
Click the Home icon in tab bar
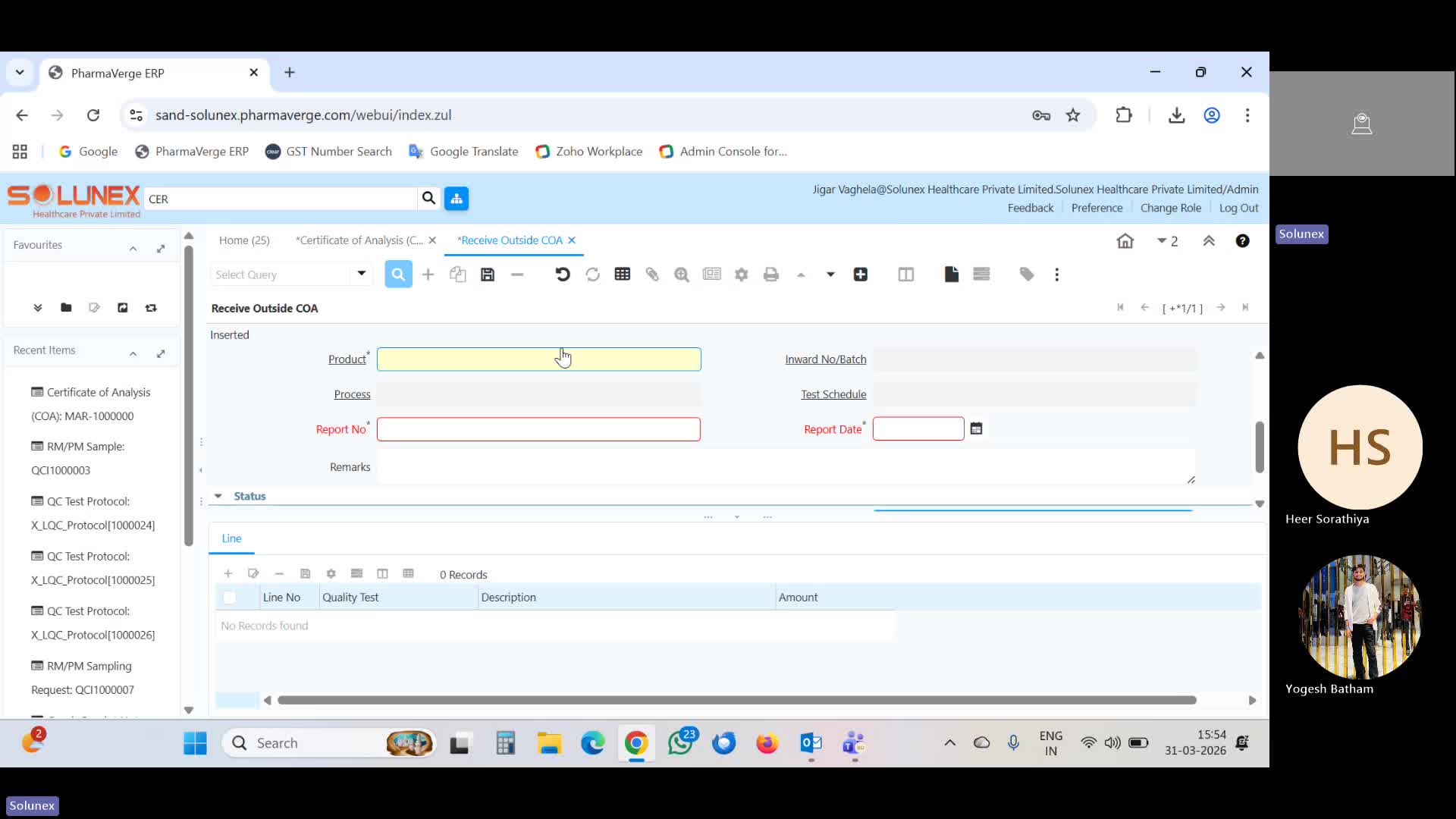pyautogui.click(x=1125, y=241)
